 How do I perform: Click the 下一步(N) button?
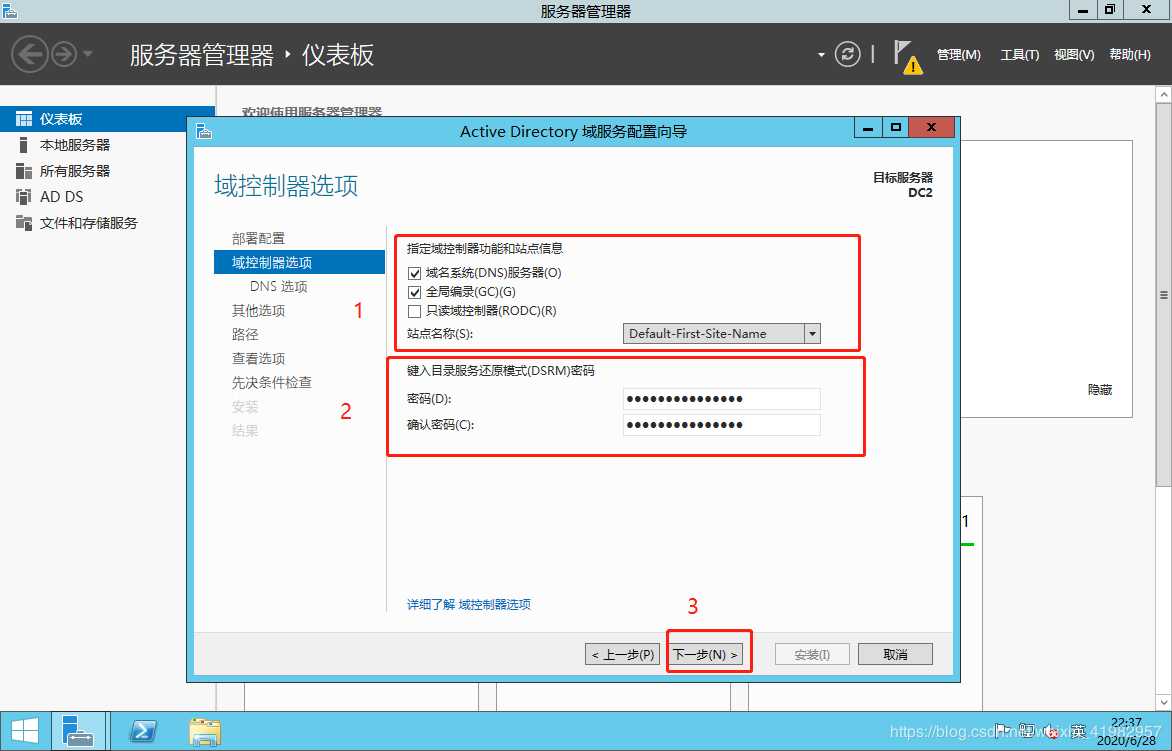pyautogui.click(x=706, y=654)
